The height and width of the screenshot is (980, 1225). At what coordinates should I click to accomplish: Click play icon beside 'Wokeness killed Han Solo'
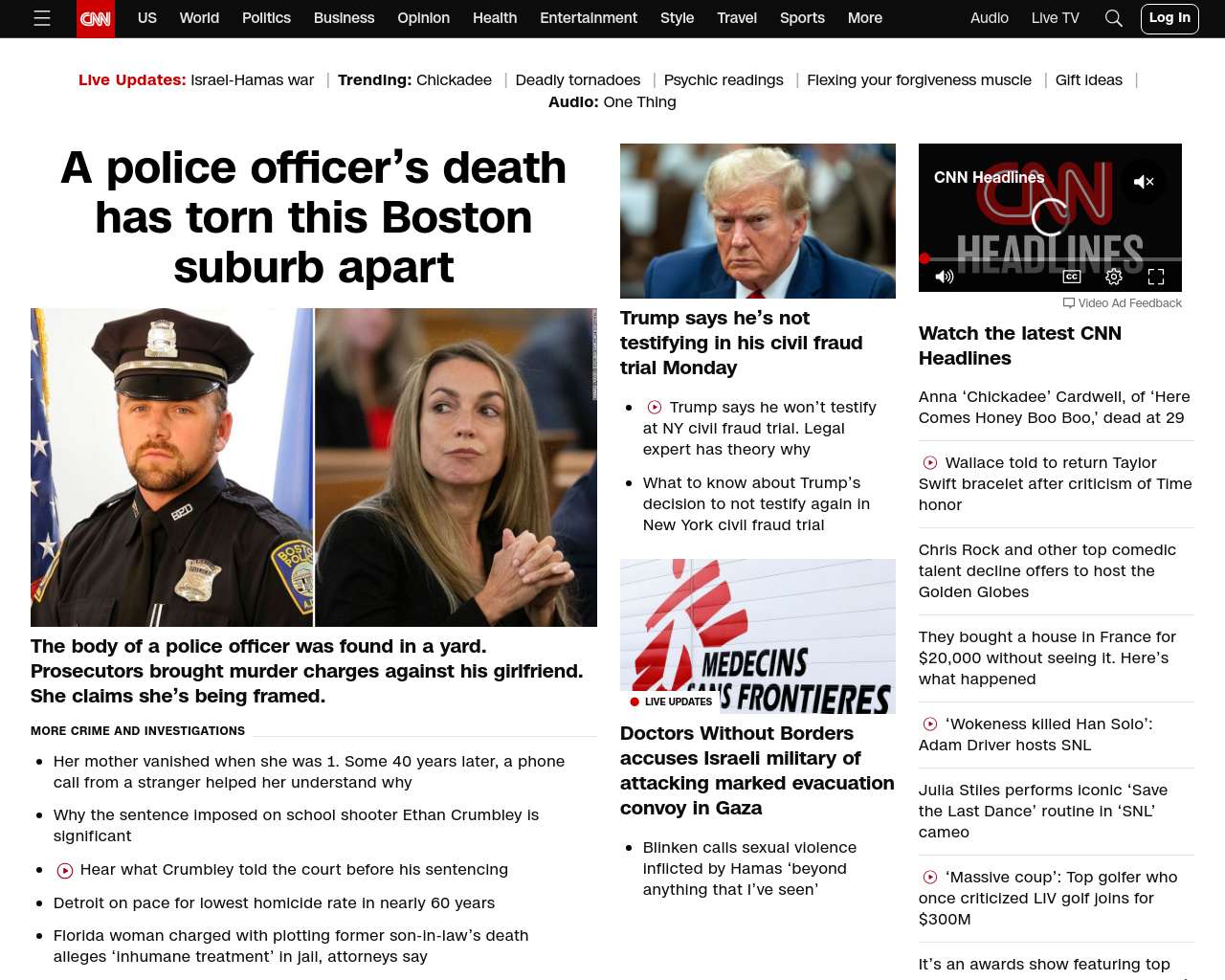pos(930,724)
